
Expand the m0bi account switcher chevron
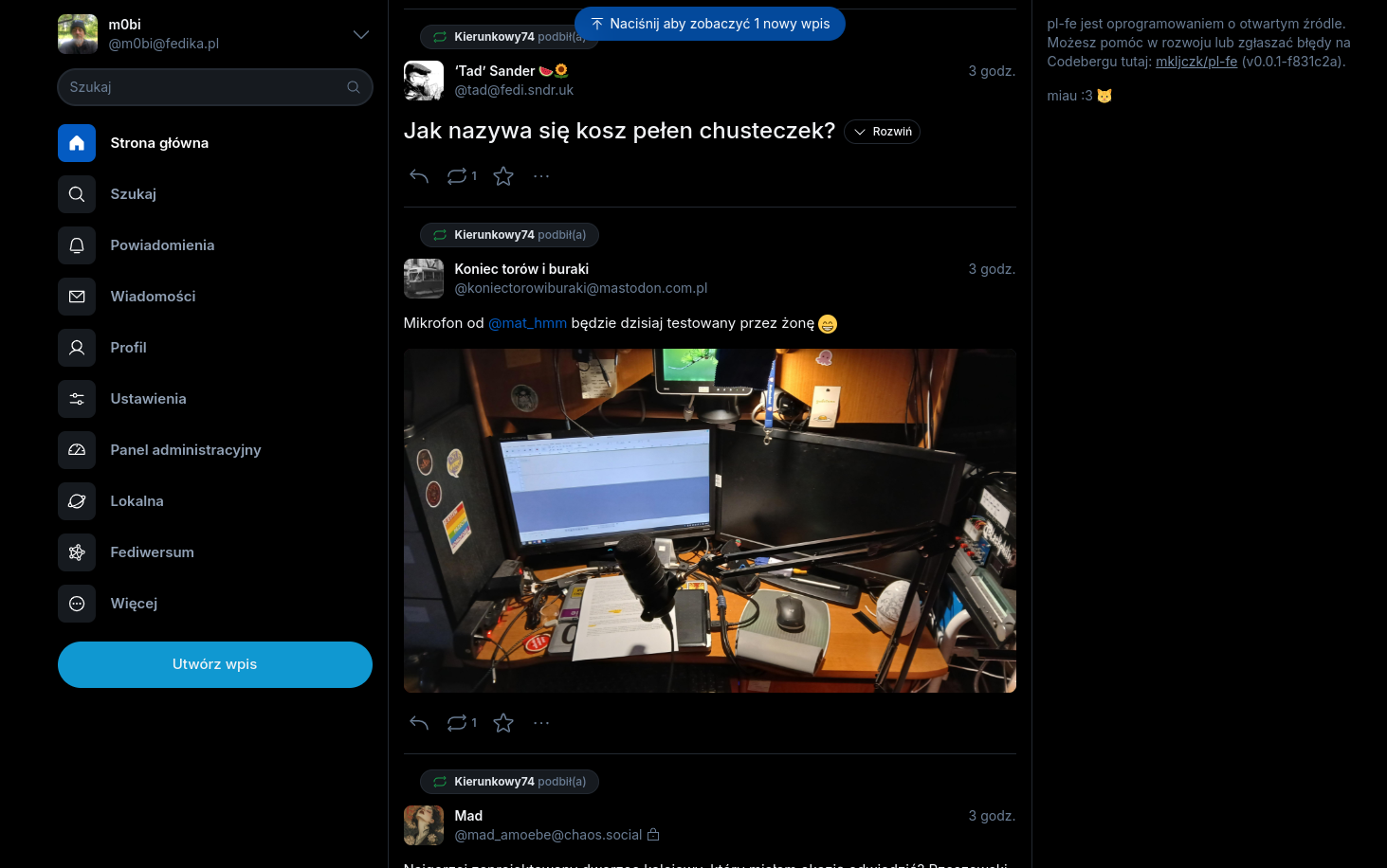(x=360, y=35)
